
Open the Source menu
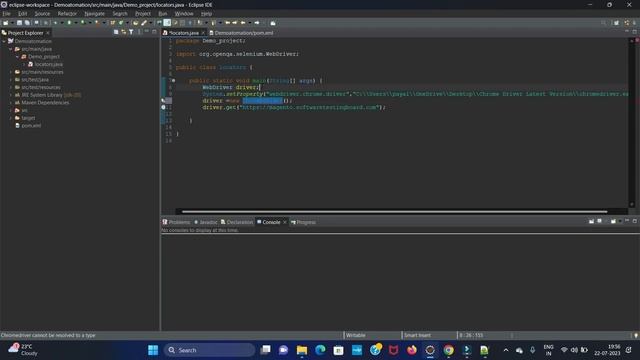tap(42, 13)
